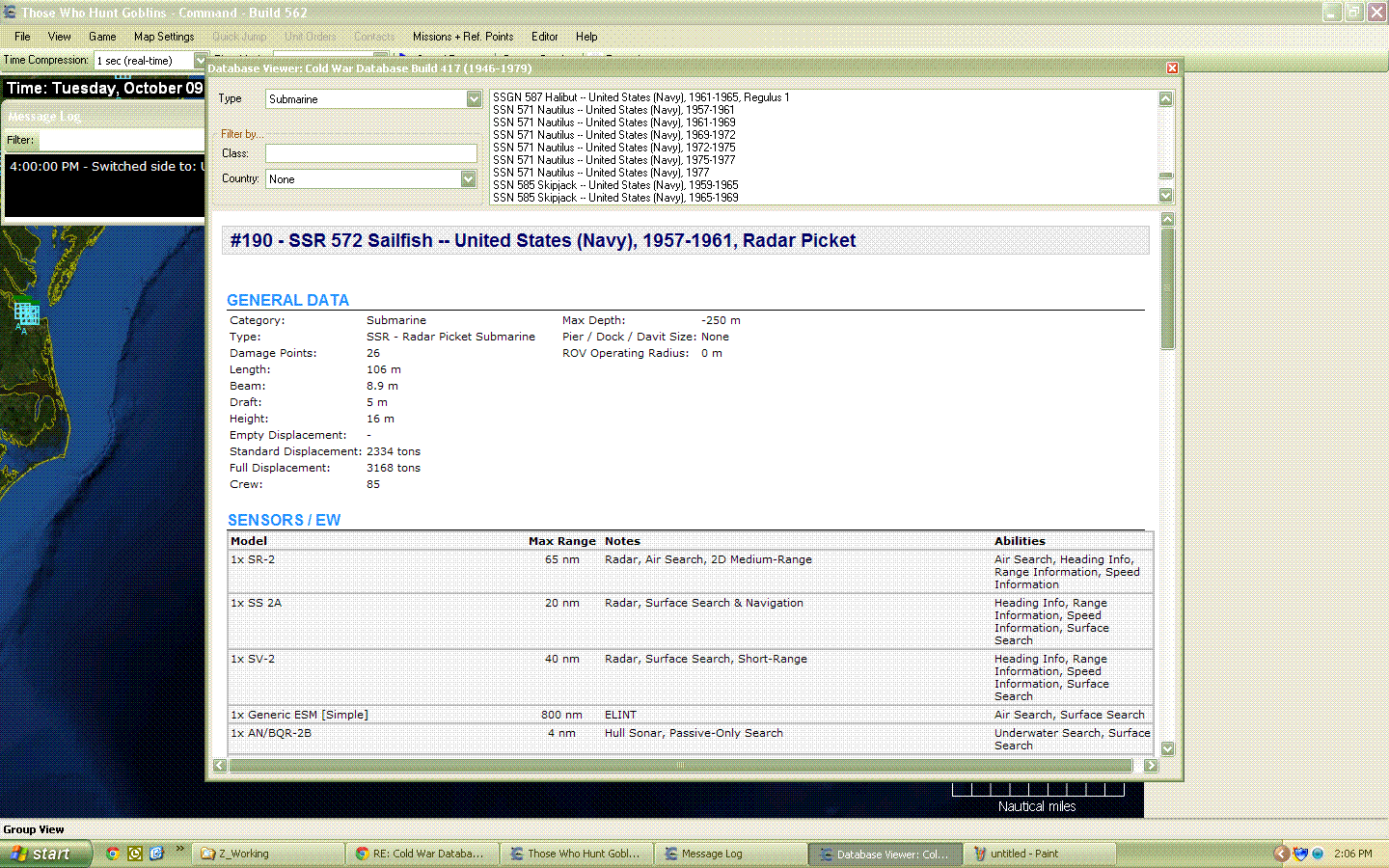Switch to Those Who Hunt Goblins taskbar button

tap(578, 854)
